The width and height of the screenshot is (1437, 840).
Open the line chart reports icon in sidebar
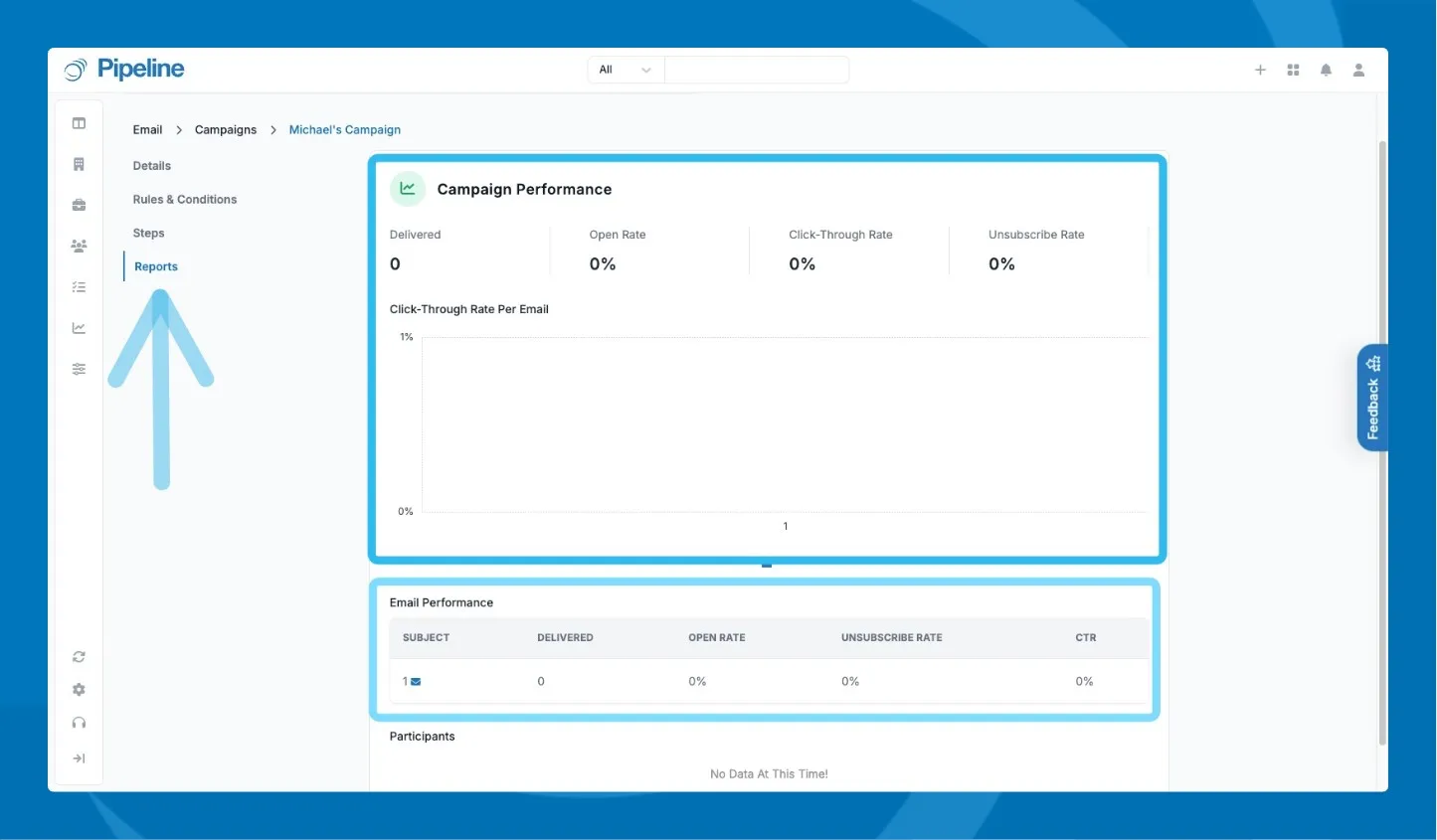[79, 328]
